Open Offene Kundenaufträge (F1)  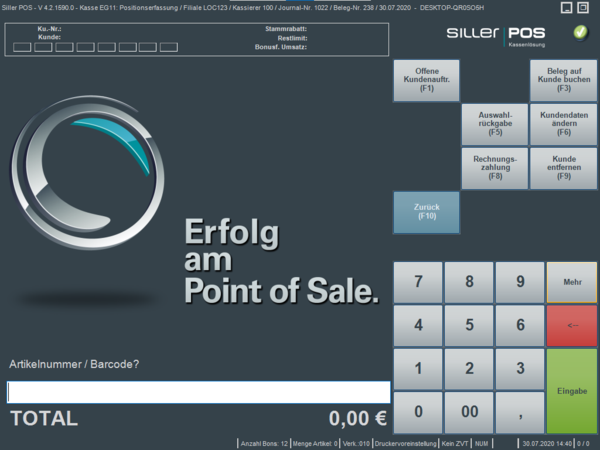click(x=426, y=81)
